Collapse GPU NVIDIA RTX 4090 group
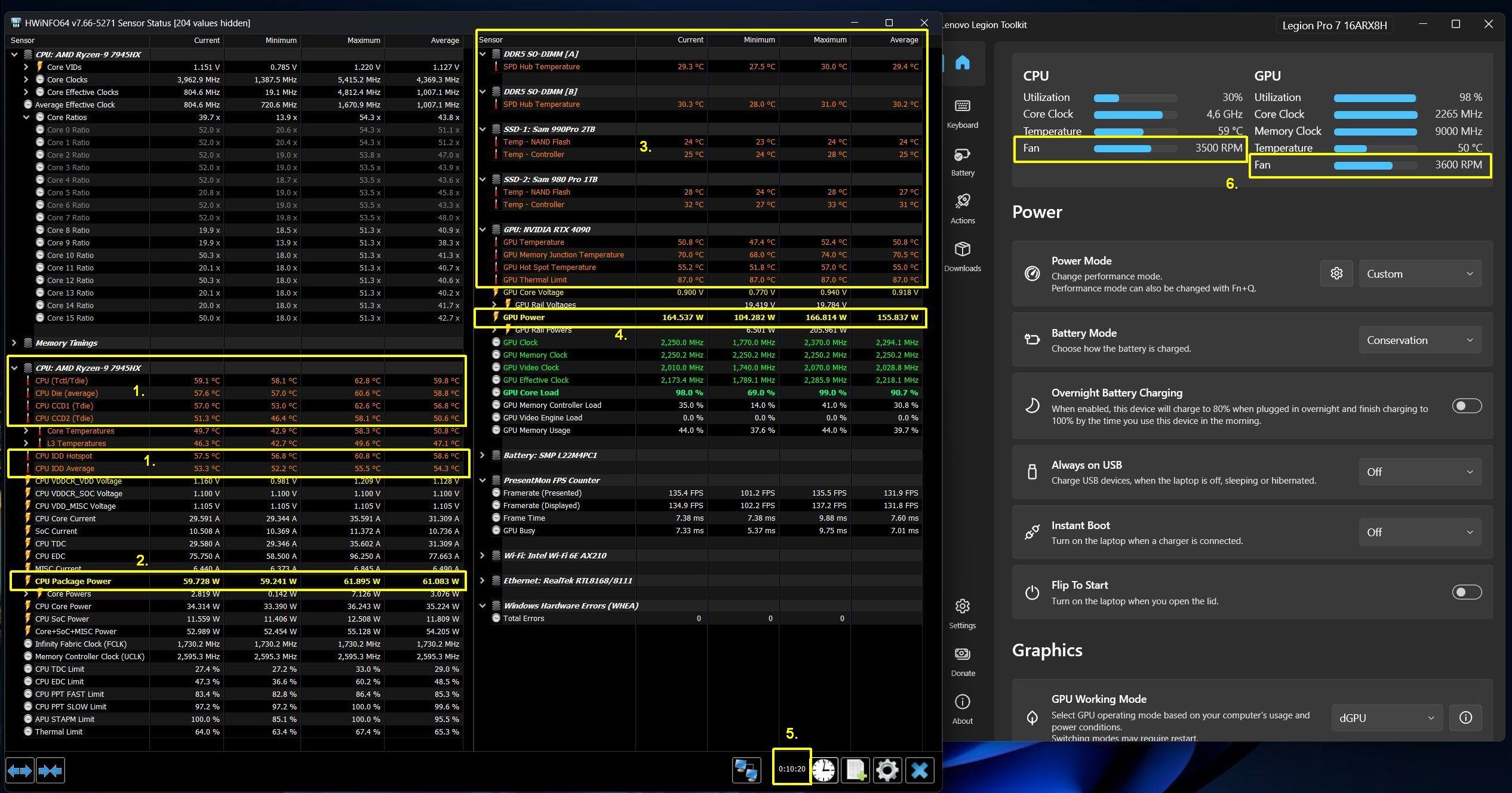This screenshot has height=793, width=1512. pyautogui.click(x=483, y=229)
